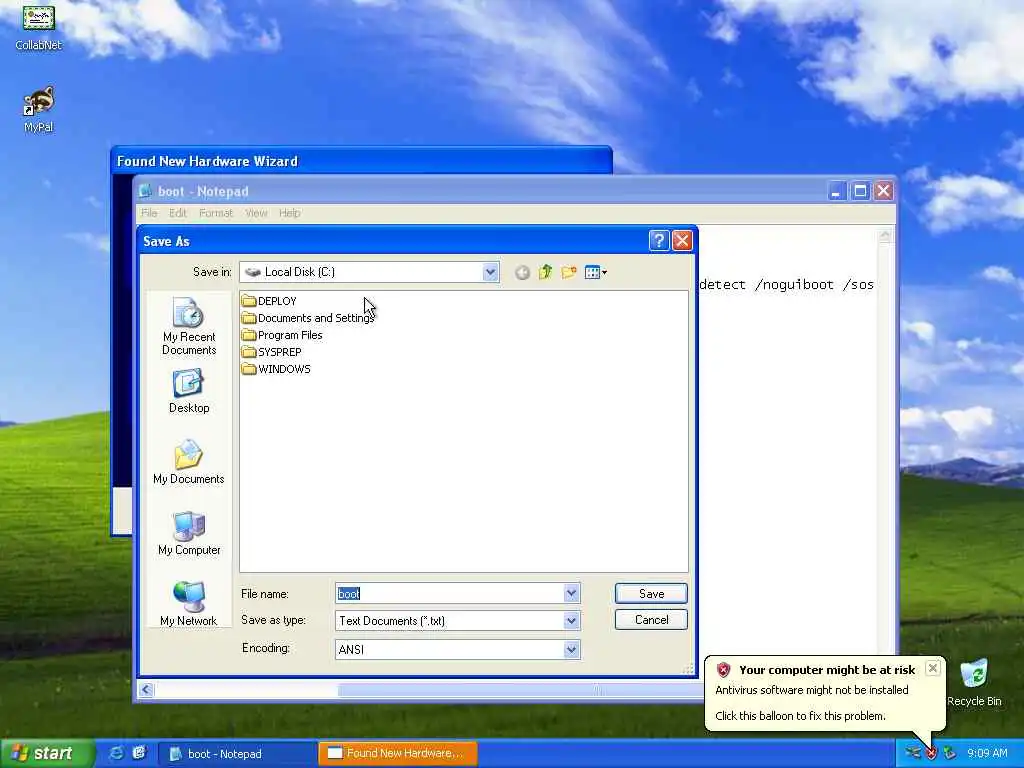Click the Save button
Screen dimensions: 1024x768
click(651, 594)
